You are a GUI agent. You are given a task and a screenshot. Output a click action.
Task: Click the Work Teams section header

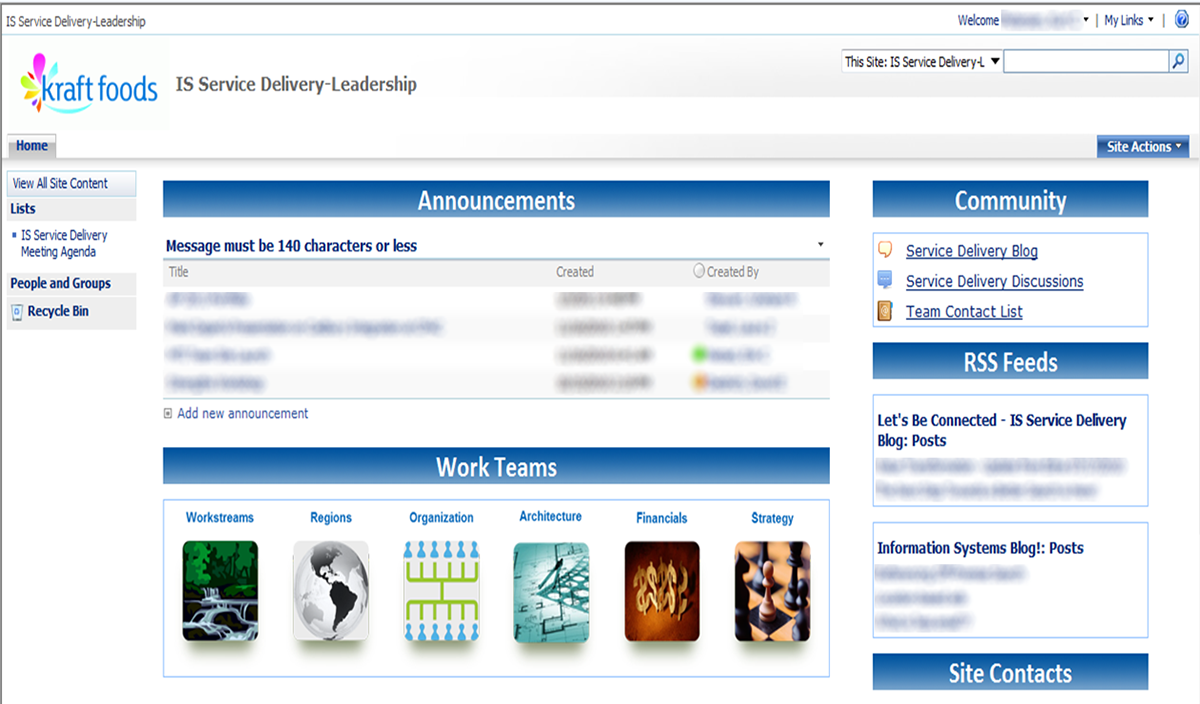pos(496,467)
